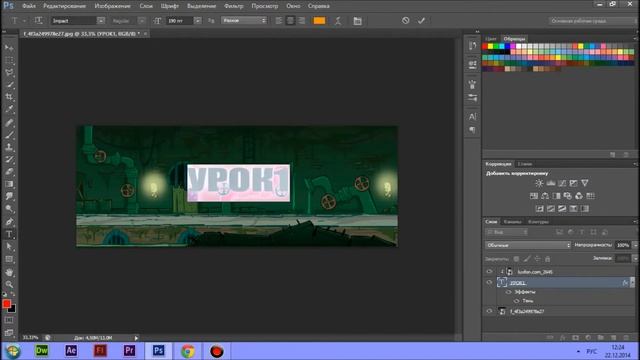Select the Hand tool
This screenshot has height=360, width=640.
click(x=9, y=272)
